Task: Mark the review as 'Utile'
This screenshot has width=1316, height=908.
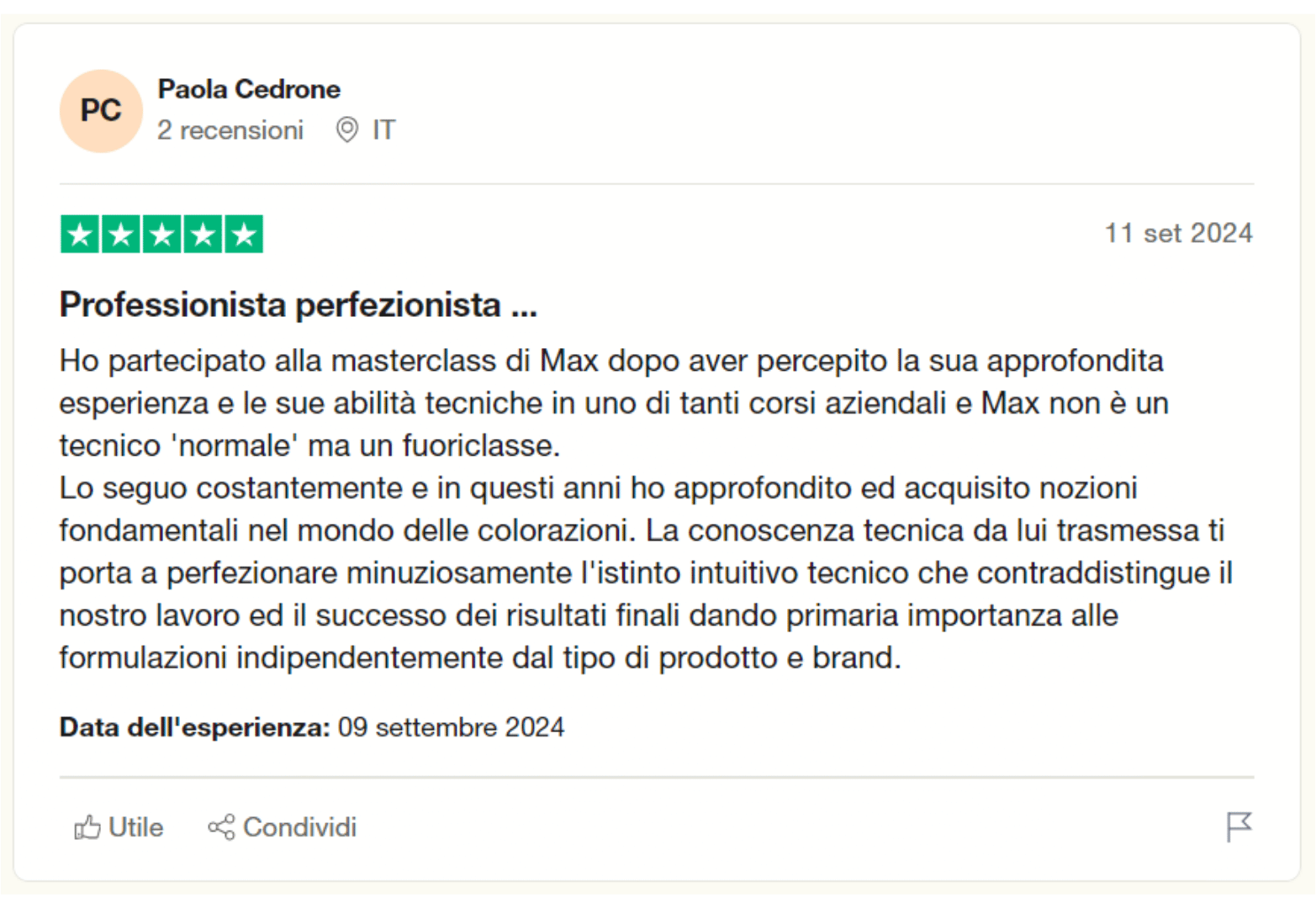Action: click(x=135, y=828)
